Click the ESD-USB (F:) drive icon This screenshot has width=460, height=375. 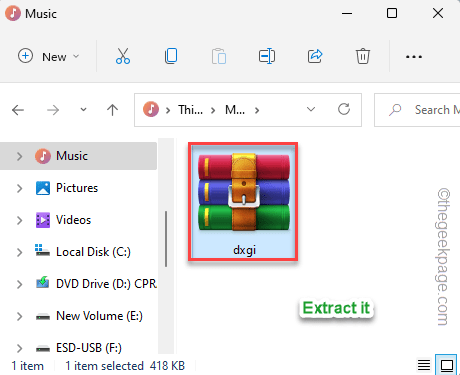point(43,349)
